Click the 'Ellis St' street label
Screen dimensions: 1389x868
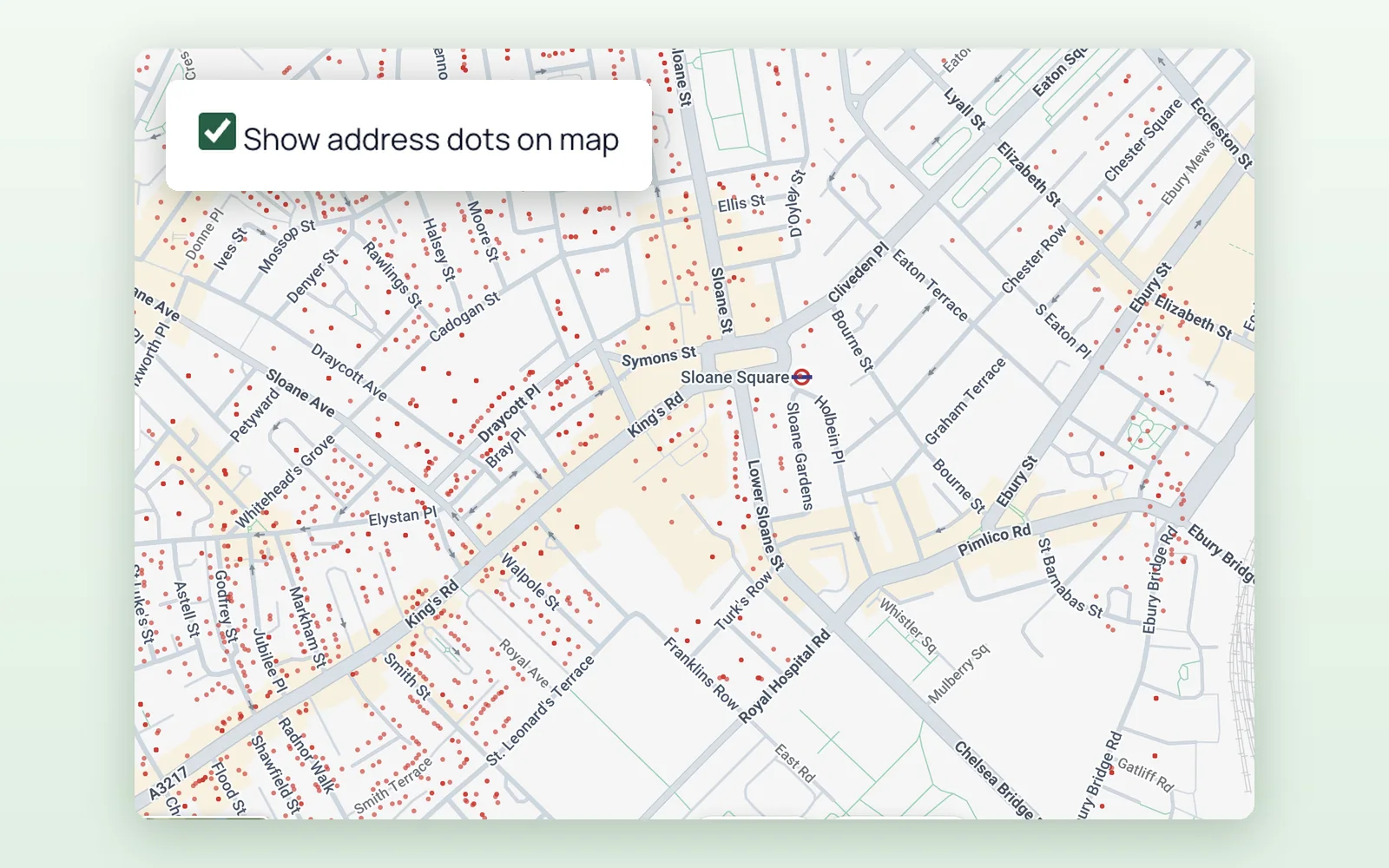pos(741,204)
